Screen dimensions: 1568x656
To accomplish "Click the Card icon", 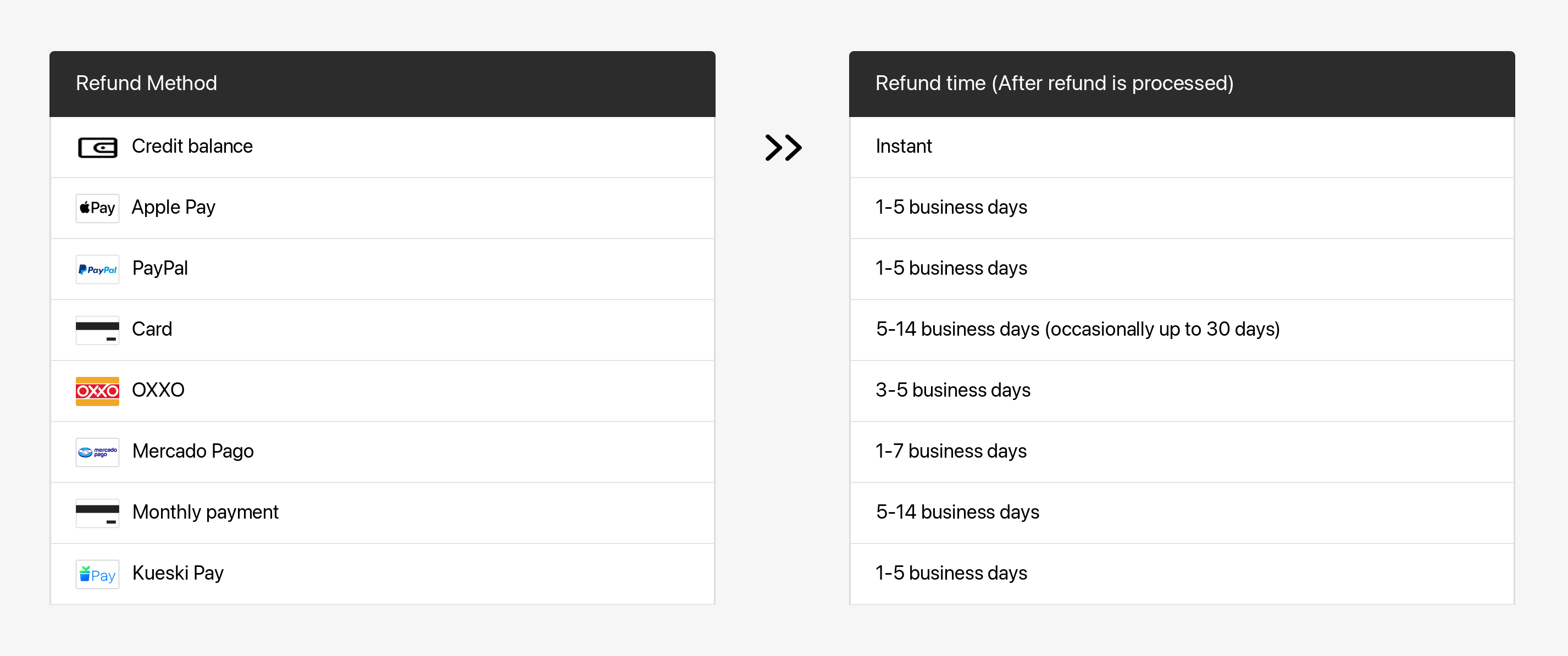I will point(97,330).
